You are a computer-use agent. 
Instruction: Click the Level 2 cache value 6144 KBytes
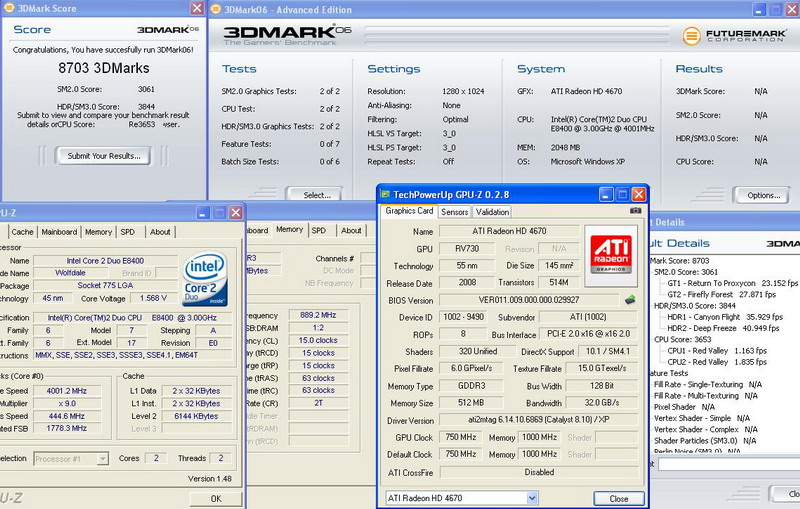[x=196, y=416]
